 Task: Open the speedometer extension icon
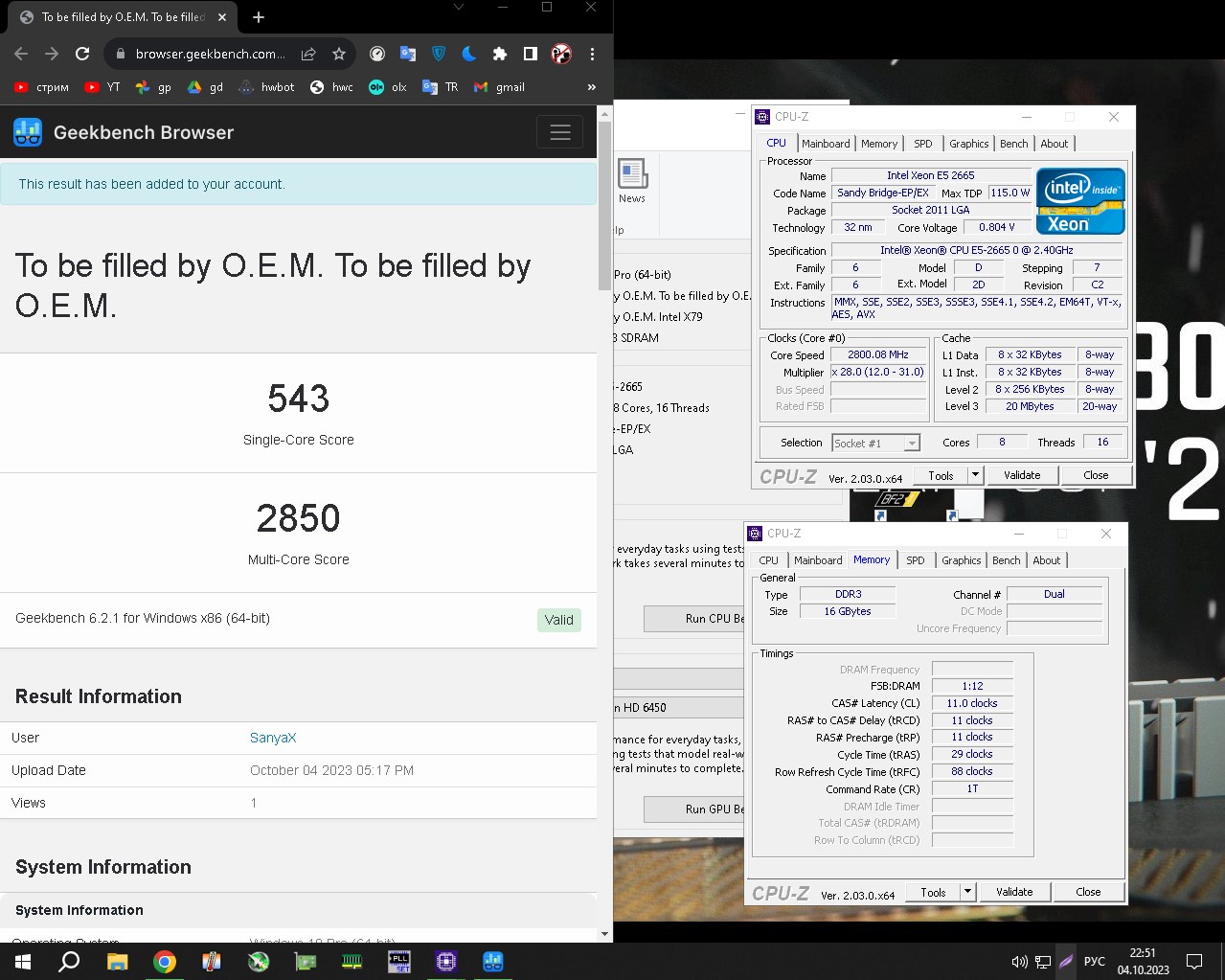point(377,54)
